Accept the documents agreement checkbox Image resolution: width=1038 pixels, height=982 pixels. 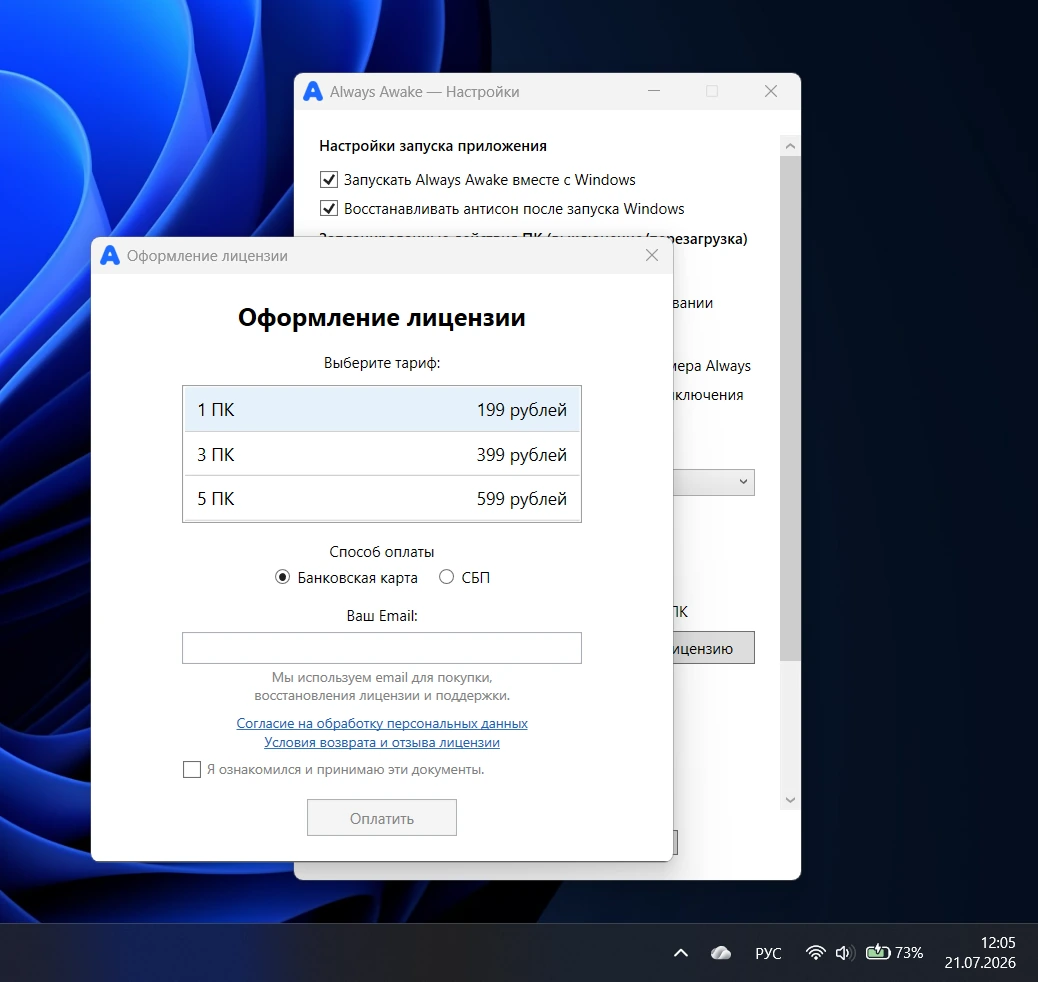(x=192, y=769)
